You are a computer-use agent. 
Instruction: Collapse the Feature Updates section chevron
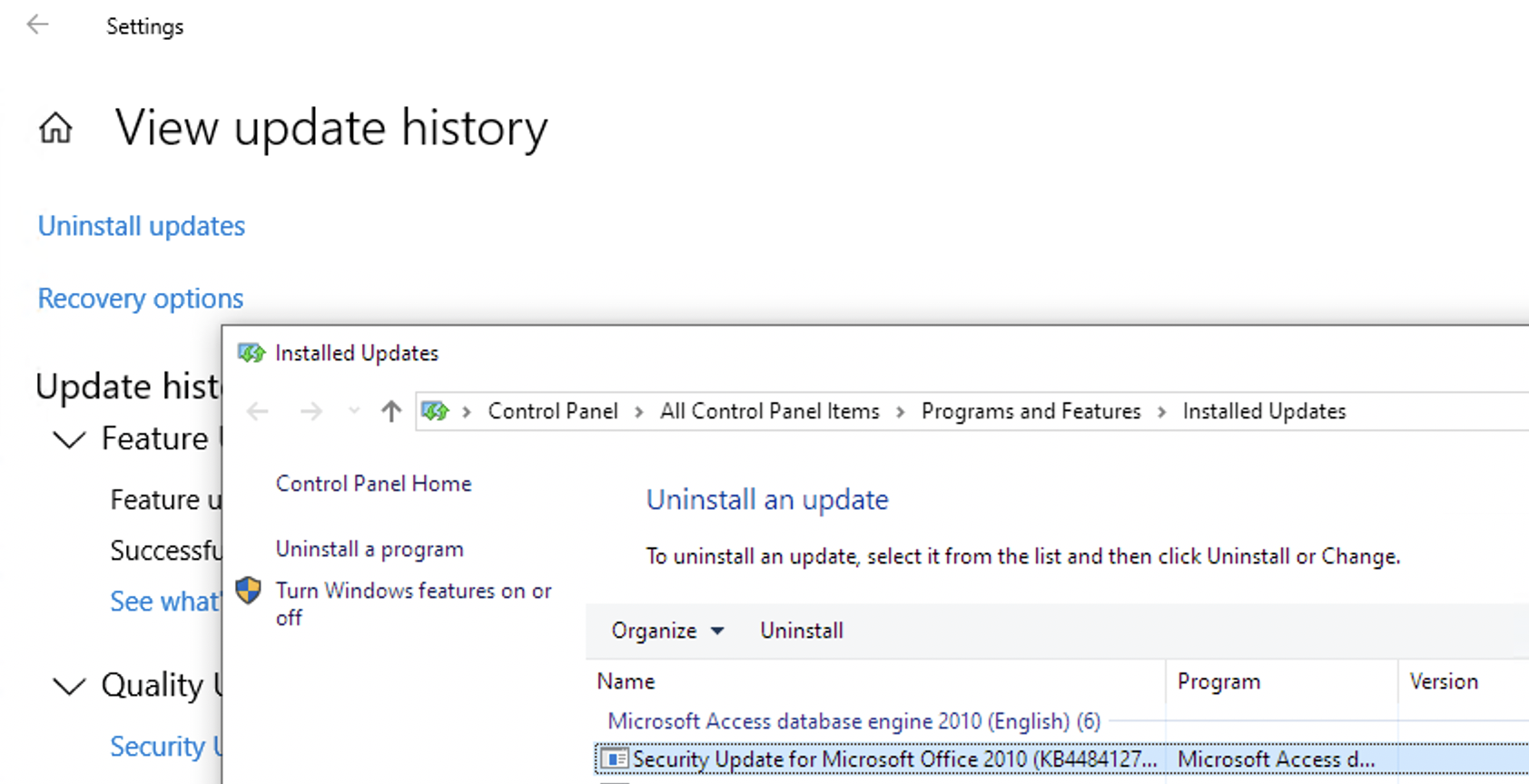69,440
